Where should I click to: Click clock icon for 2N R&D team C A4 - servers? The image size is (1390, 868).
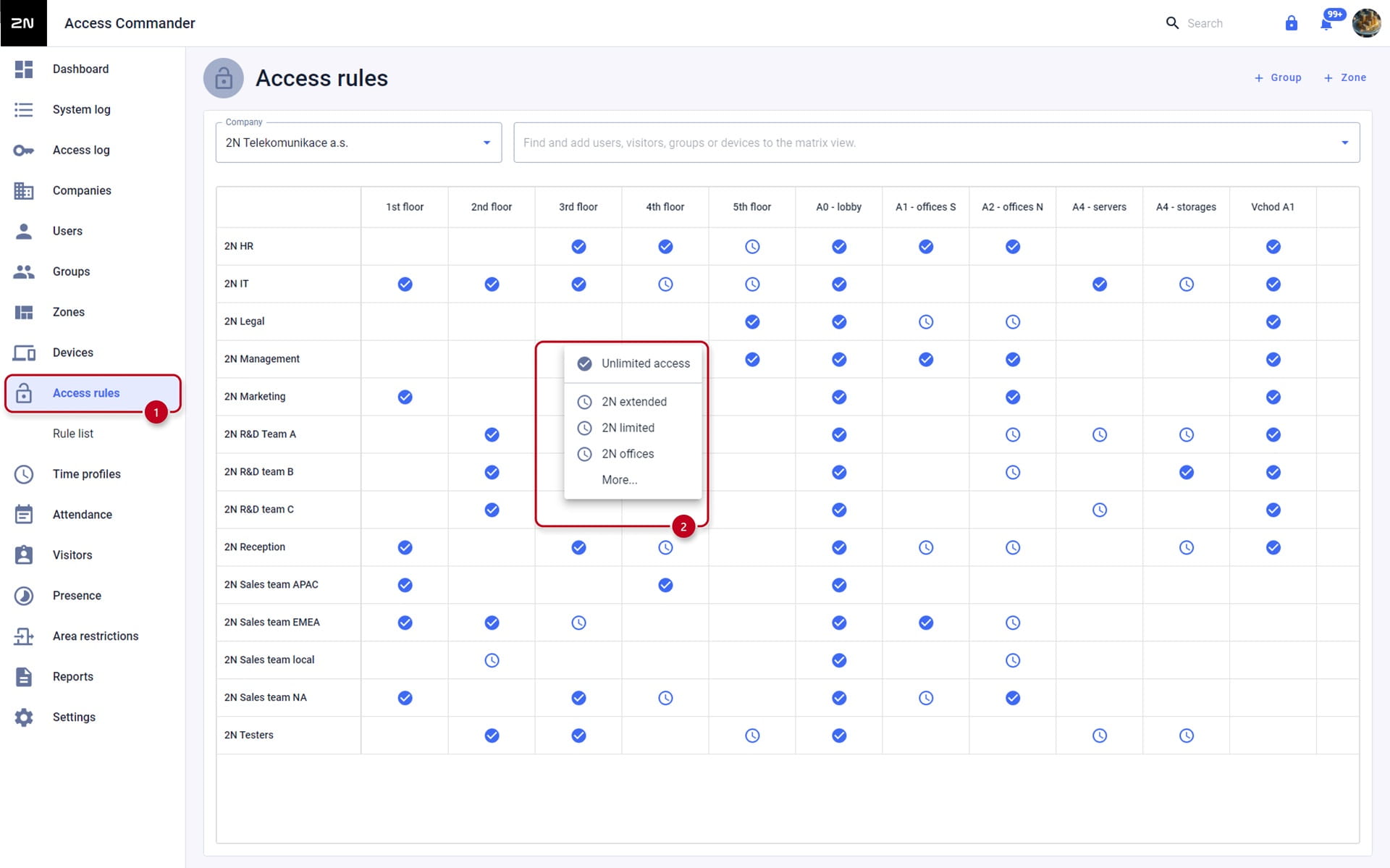(x=1100, y=510)
